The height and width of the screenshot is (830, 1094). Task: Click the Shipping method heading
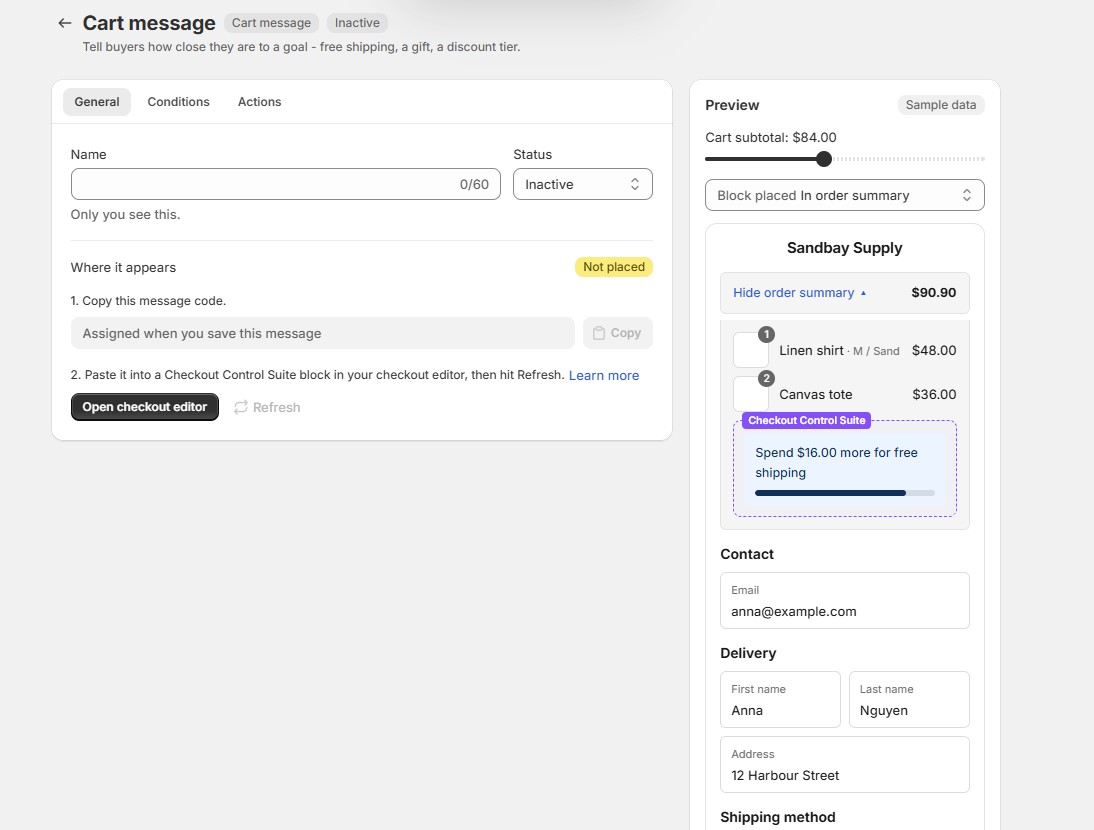(777, 817)
